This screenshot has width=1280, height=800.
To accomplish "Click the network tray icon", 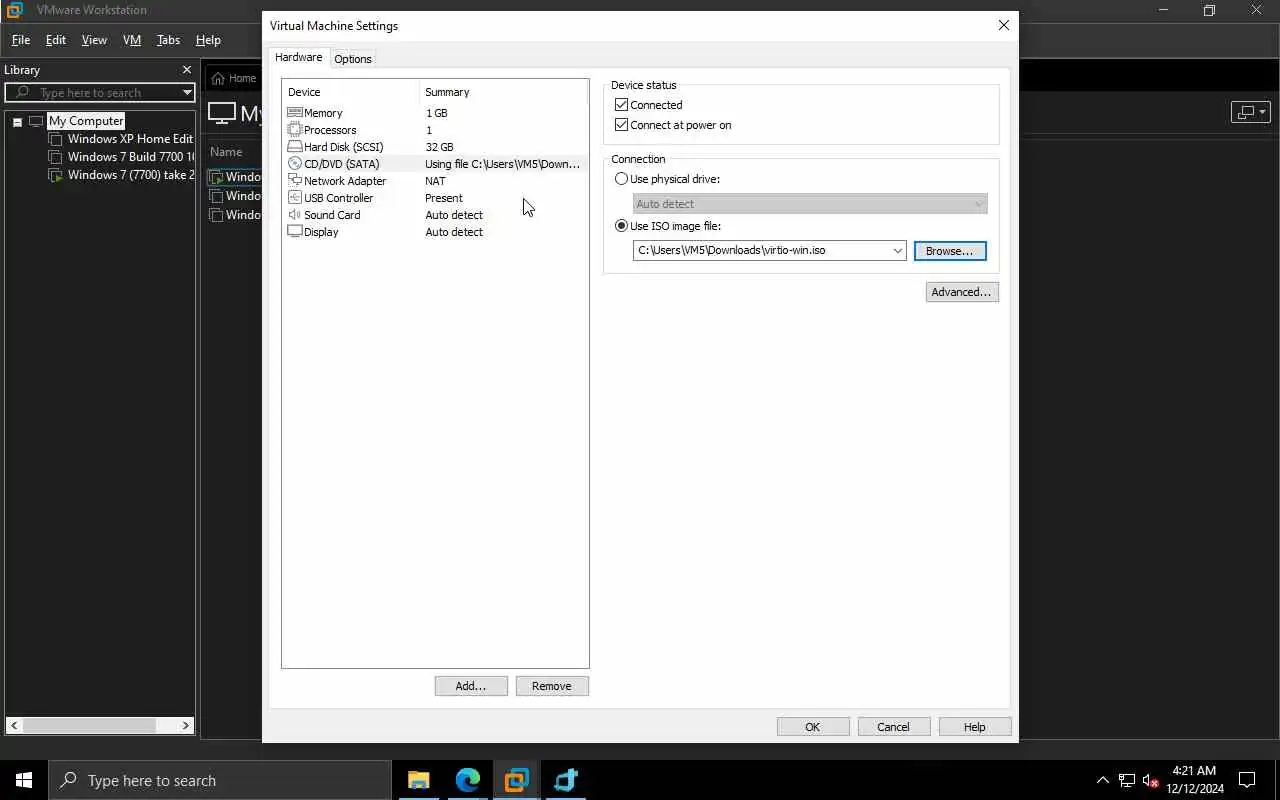I will tap(1127, 781).
